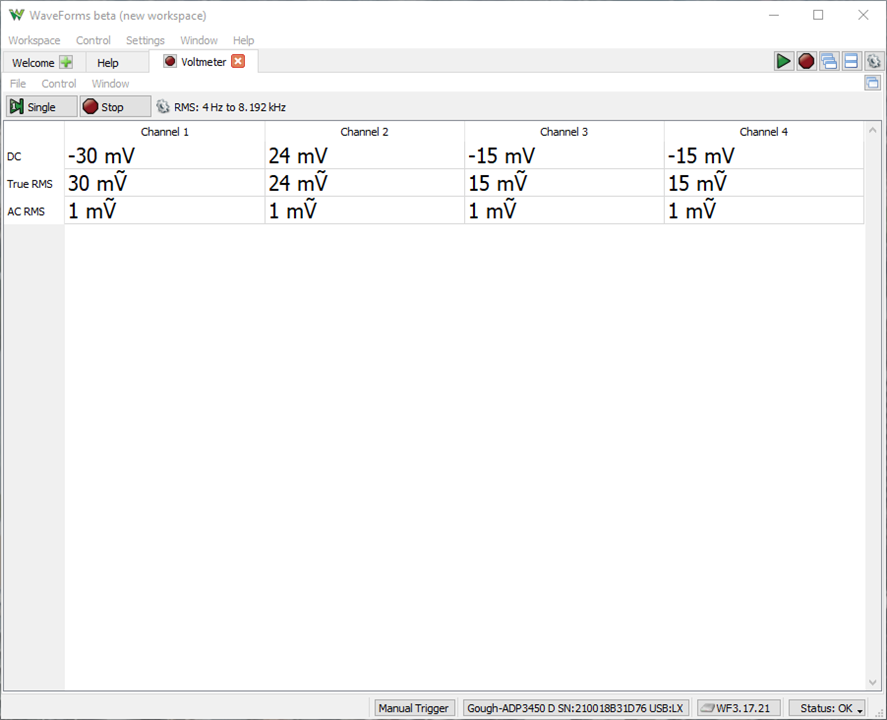Select Channel 3 DC reading -15 mV
This screenshot has width=887, height=720.
tap(564, 156)
